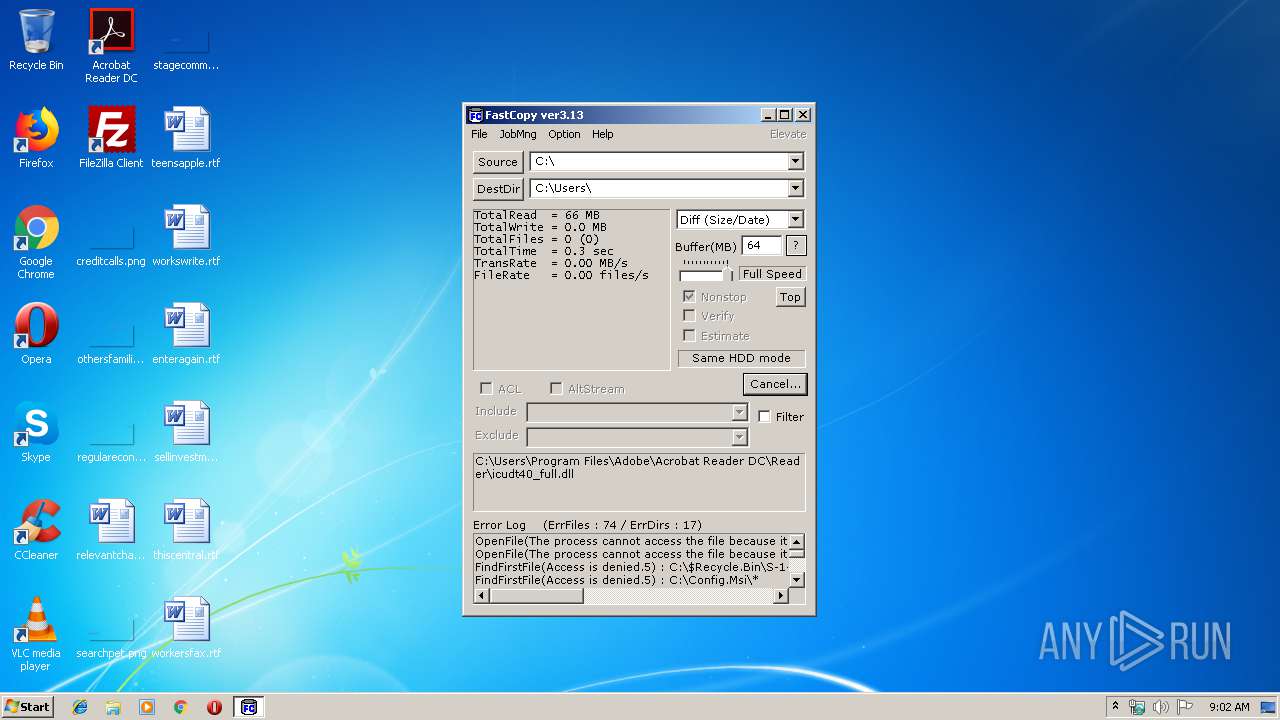Toggle the Nonstop checkbox
This screenshot has width=1280, height=720.
click(689, 296)
